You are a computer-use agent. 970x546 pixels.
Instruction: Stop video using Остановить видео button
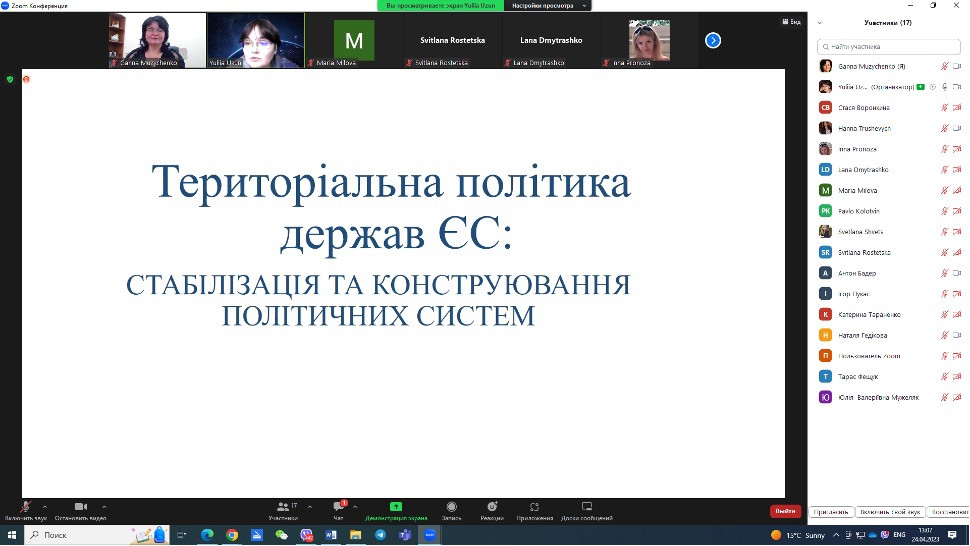coord(81,508)
